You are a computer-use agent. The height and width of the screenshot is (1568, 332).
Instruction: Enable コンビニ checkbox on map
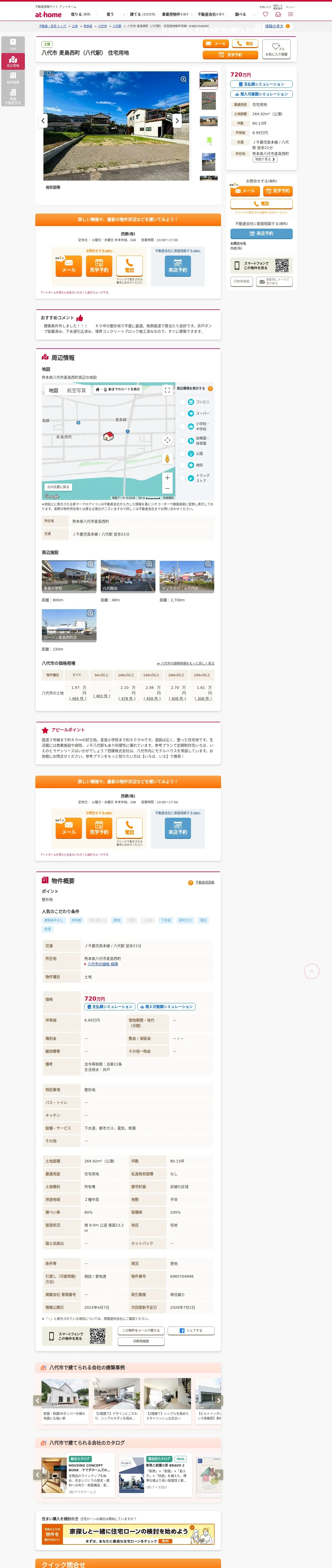[x=183, y=402]
